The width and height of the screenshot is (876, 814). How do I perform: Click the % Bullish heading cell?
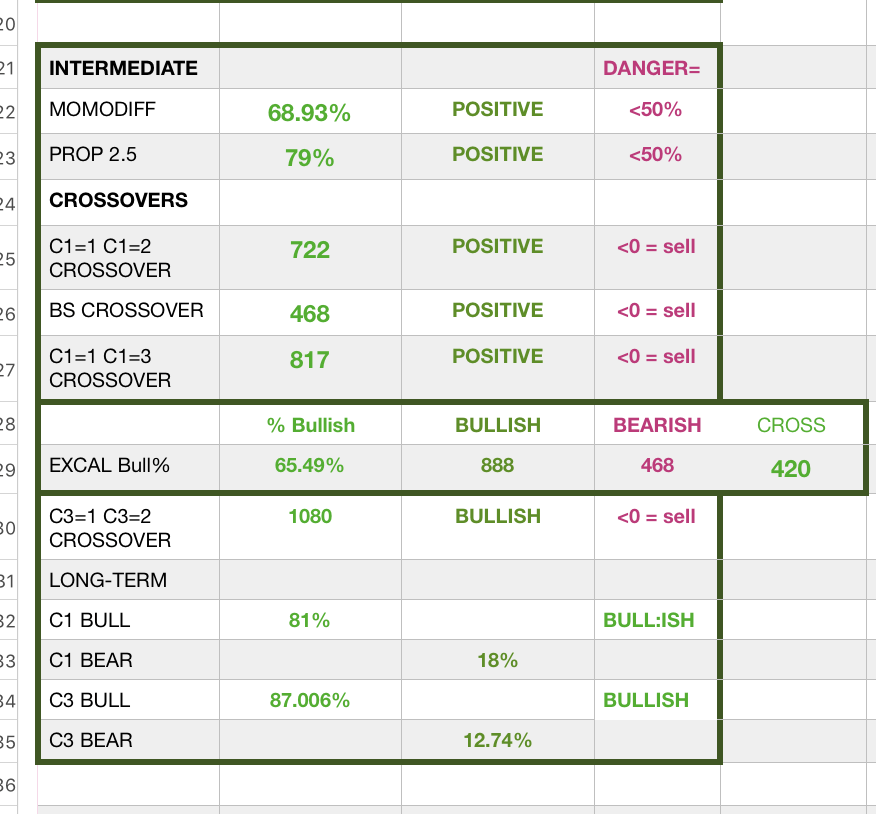tap(310, 425)
